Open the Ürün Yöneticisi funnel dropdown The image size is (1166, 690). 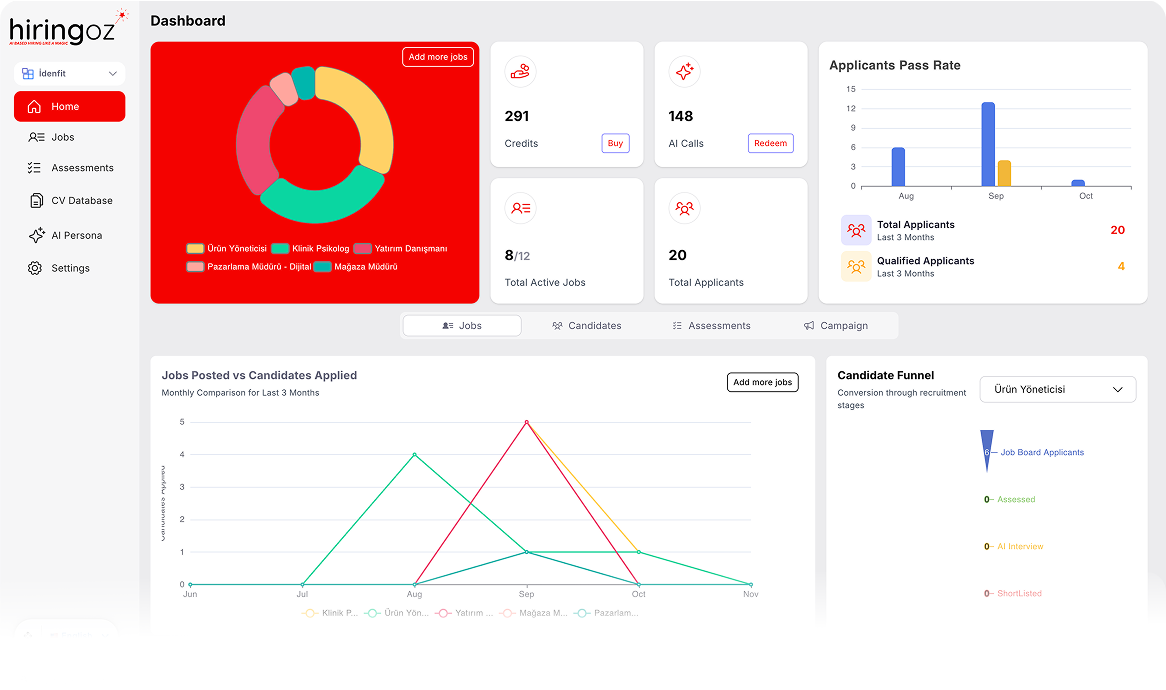pyautogui.click(x=1057, y=390)
